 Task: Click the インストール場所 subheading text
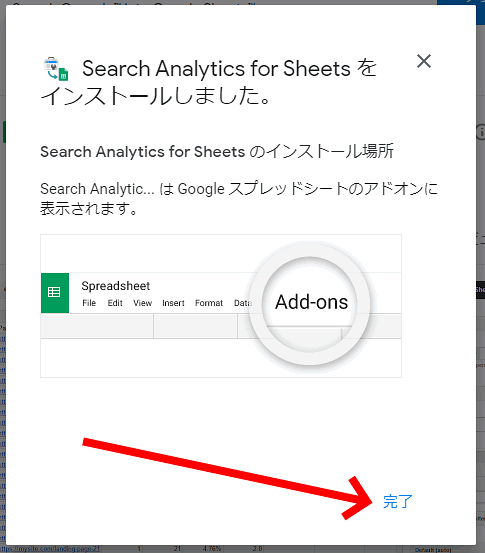(217, 152)
